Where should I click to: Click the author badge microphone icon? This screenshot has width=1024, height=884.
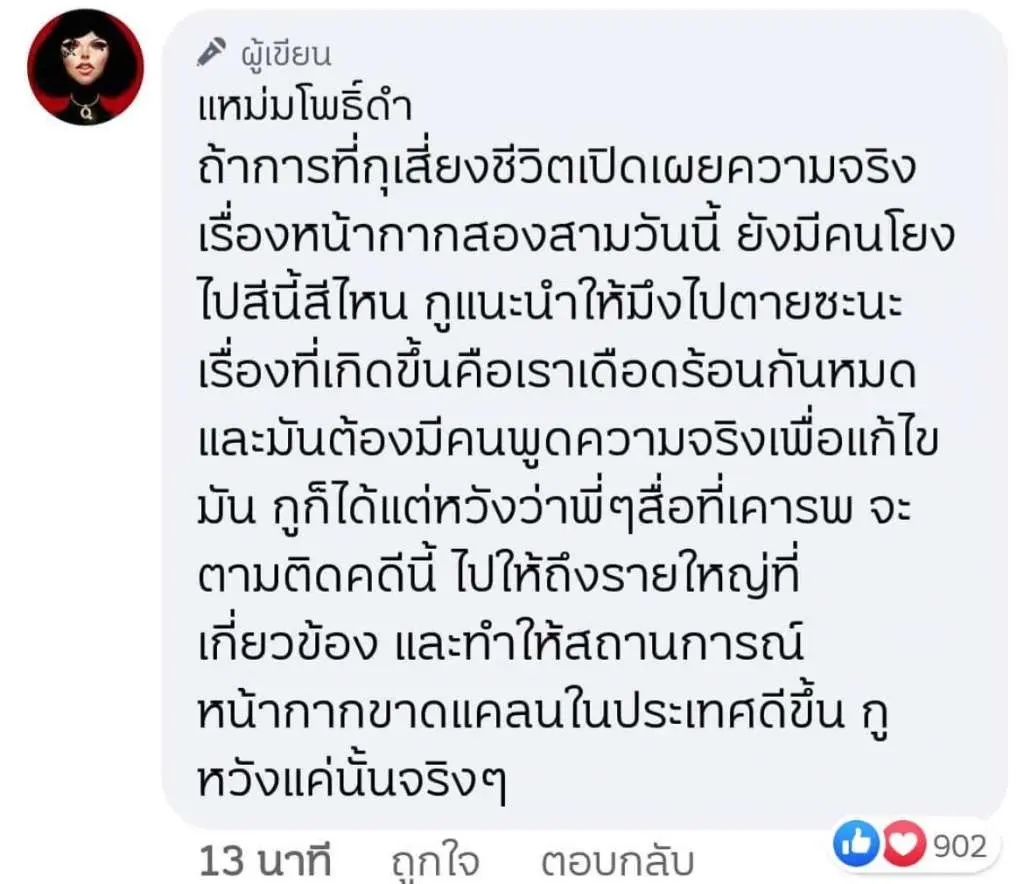(x=212, y=52)
